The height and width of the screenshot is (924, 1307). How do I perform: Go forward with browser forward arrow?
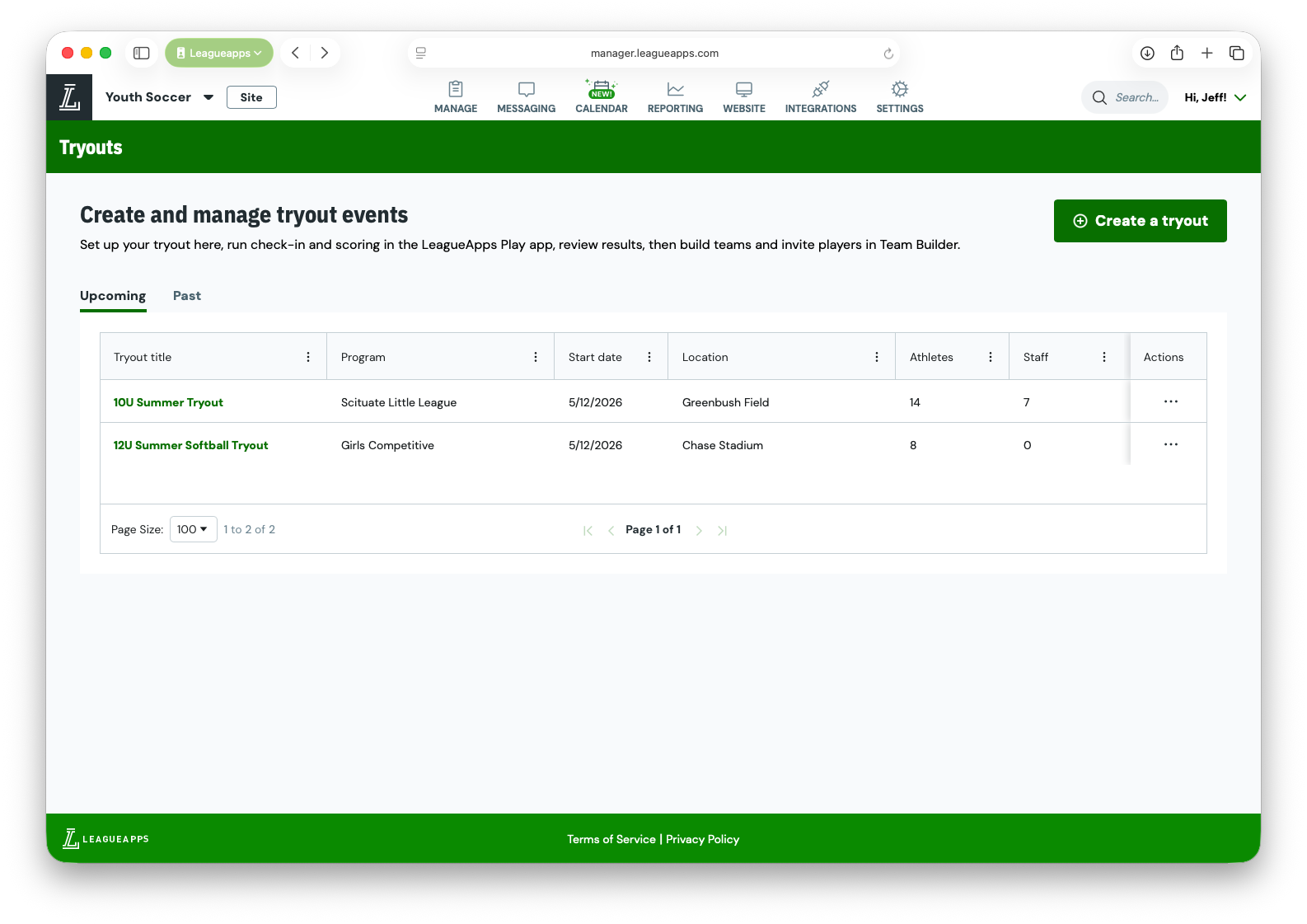click(x=325, y=53)
